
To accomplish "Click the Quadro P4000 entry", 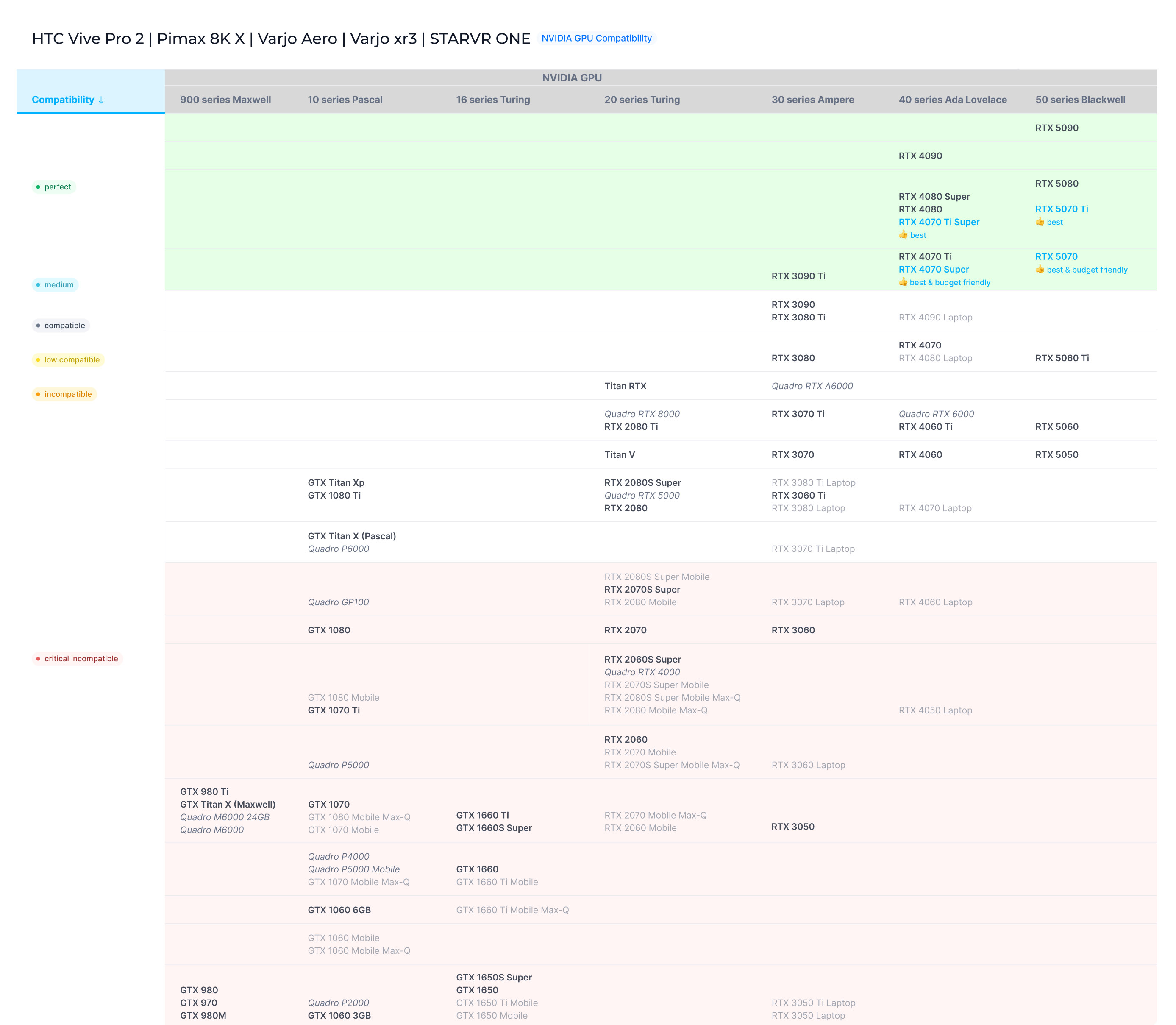I will pyautogui.click(x=339, y=857).
